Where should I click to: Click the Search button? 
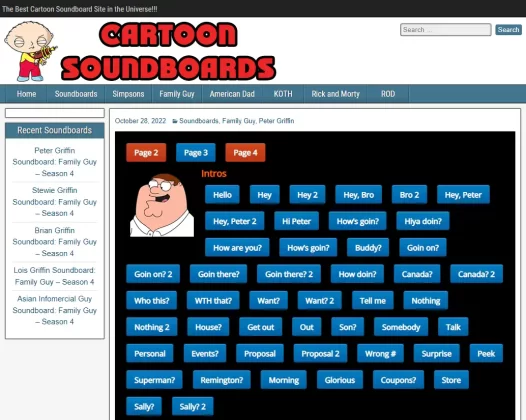tap(508, 30)
